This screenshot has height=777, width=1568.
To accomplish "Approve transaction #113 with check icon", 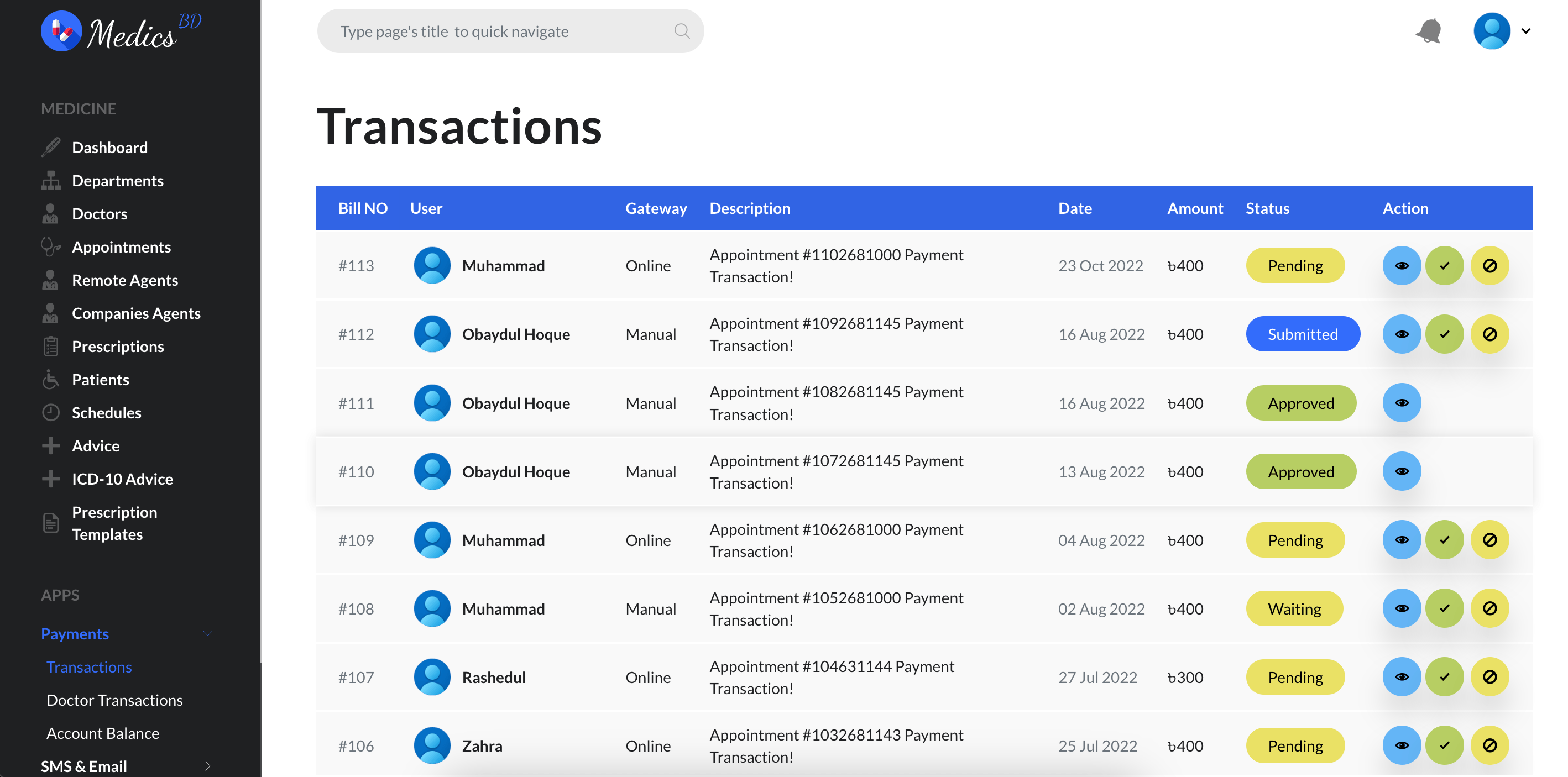I will pos(1445,266).
